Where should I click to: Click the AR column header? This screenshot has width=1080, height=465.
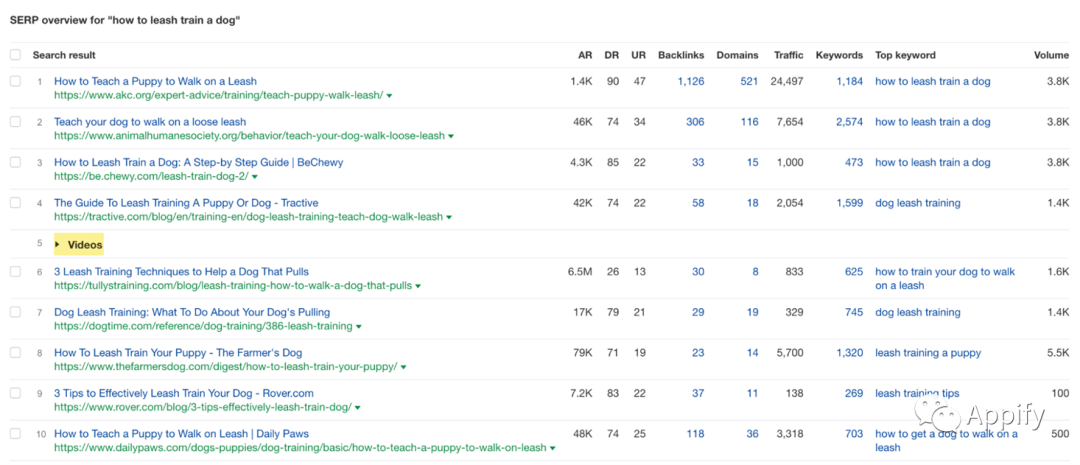coord(585,55)
